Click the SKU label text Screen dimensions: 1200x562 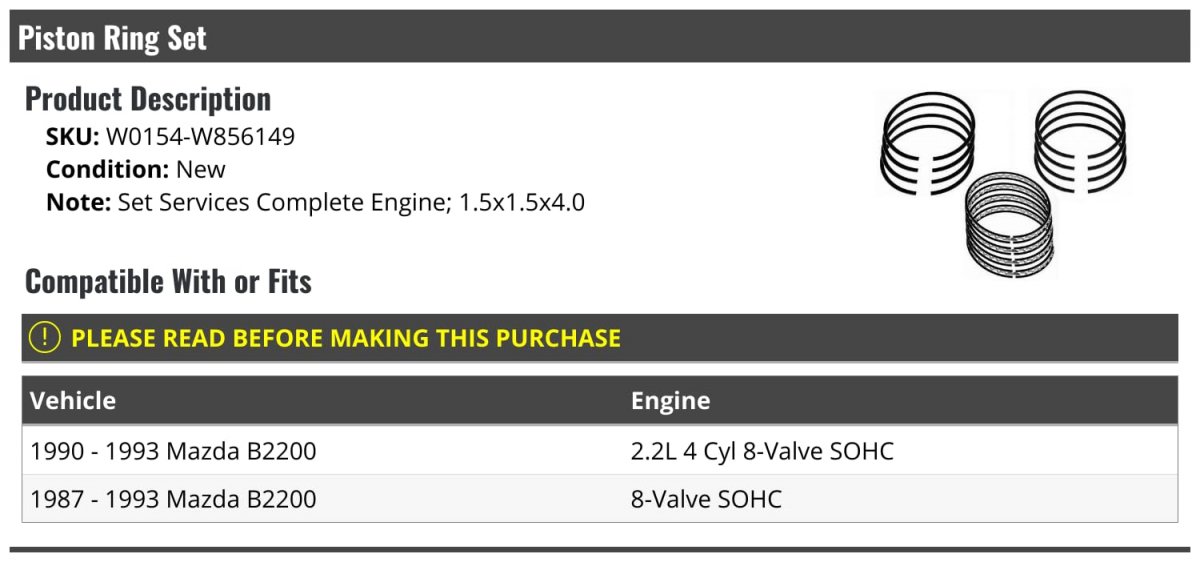pyautogui.click(x=72, y=137)
